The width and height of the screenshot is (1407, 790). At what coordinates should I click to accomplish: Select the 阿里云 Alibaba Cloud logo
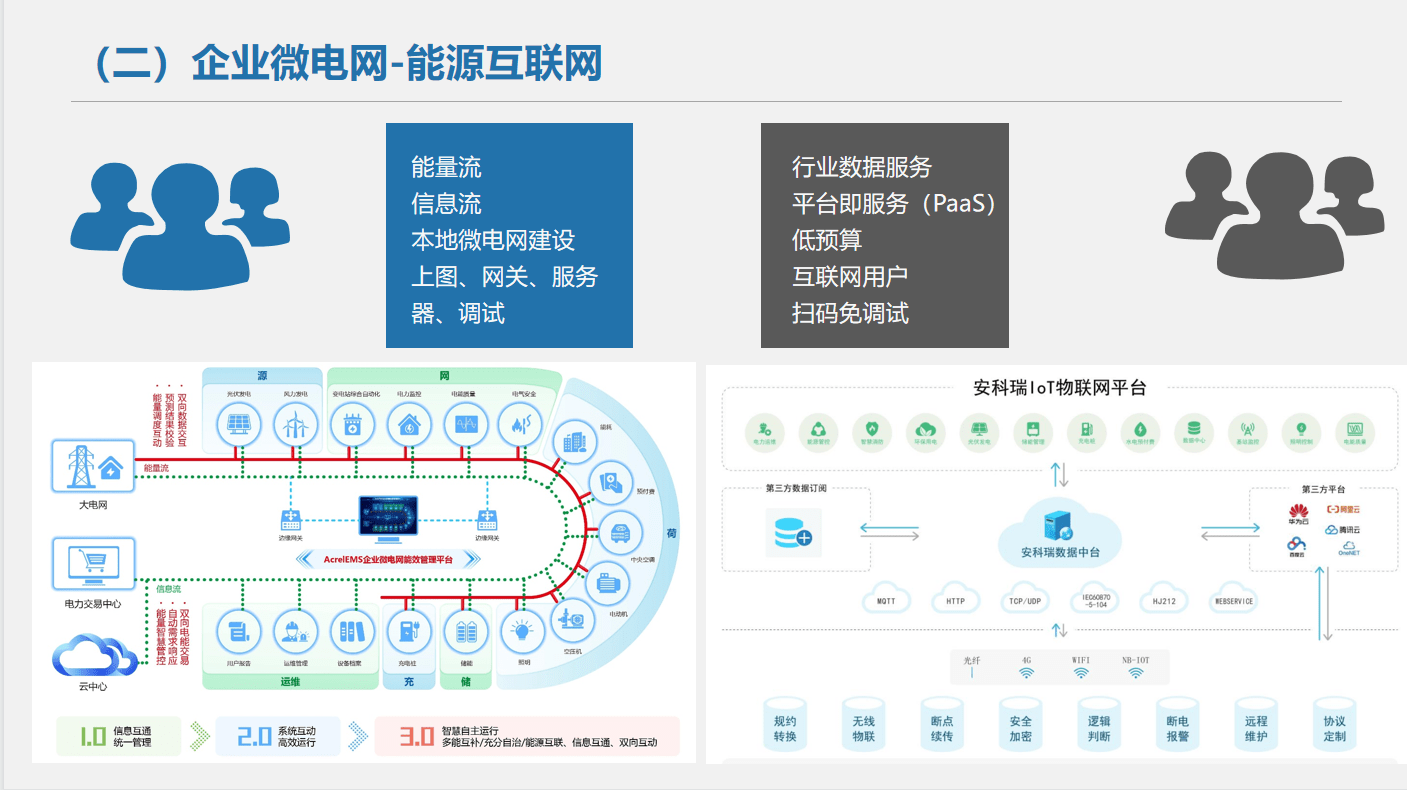pos(1343,509)
